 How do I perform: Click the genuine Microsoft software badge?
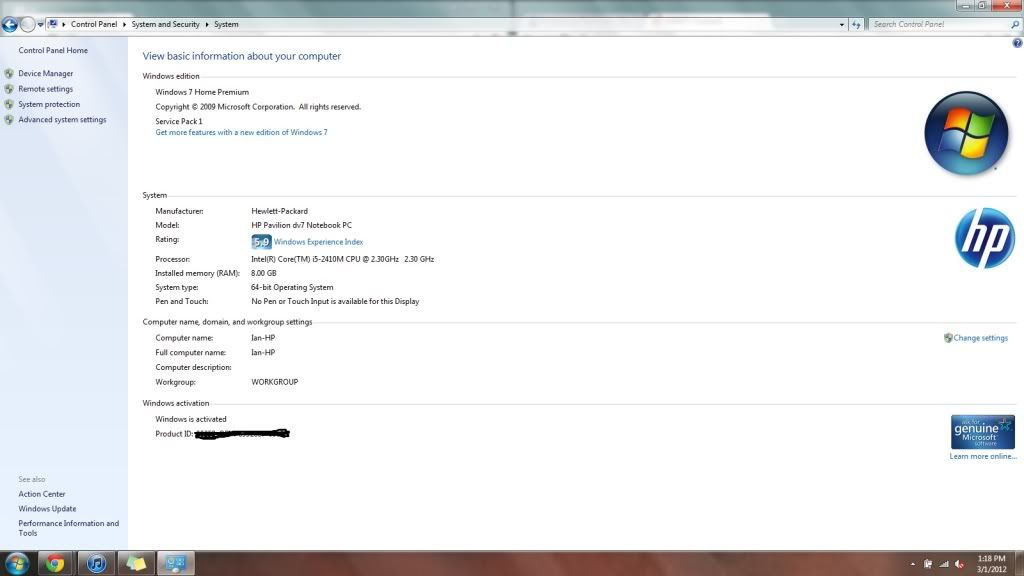pos(982,432)
